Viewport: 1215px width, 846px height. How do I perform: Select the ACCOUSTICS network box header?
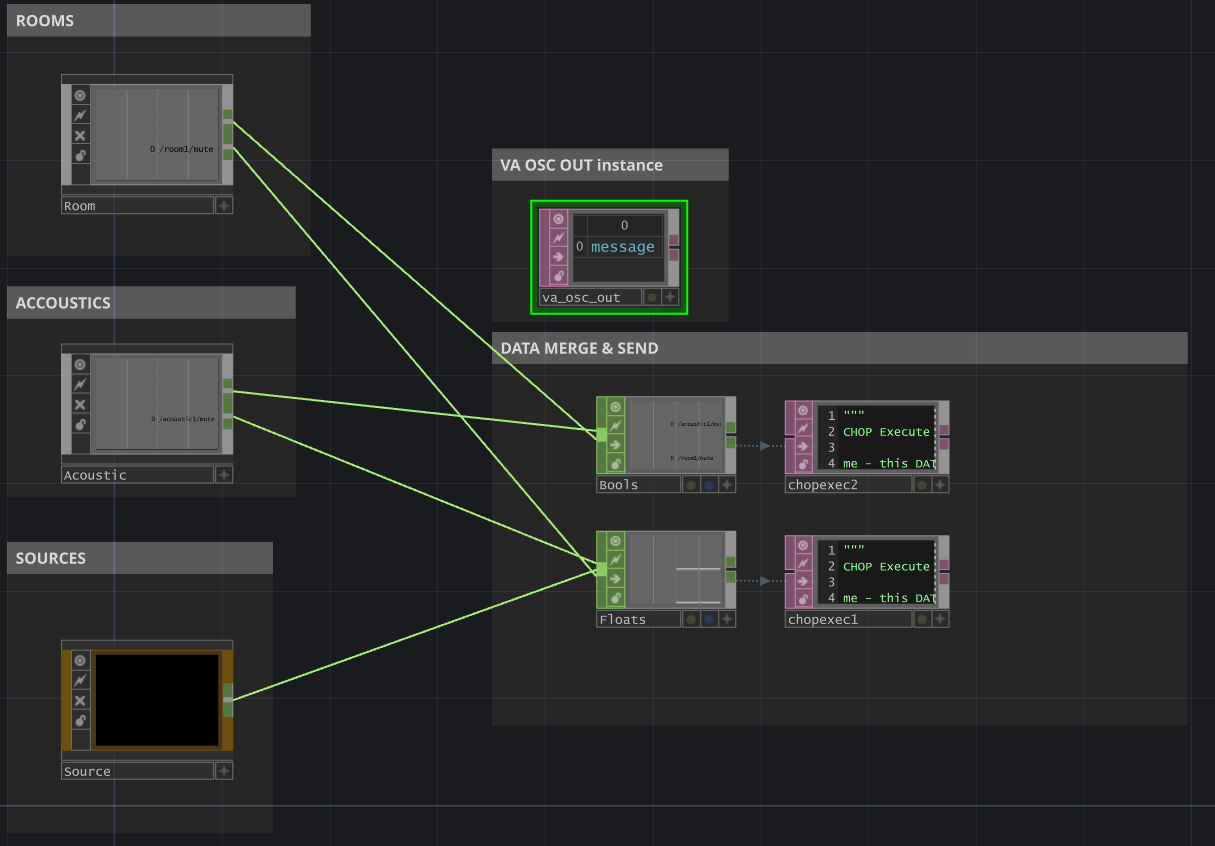[x=63, y=303]
